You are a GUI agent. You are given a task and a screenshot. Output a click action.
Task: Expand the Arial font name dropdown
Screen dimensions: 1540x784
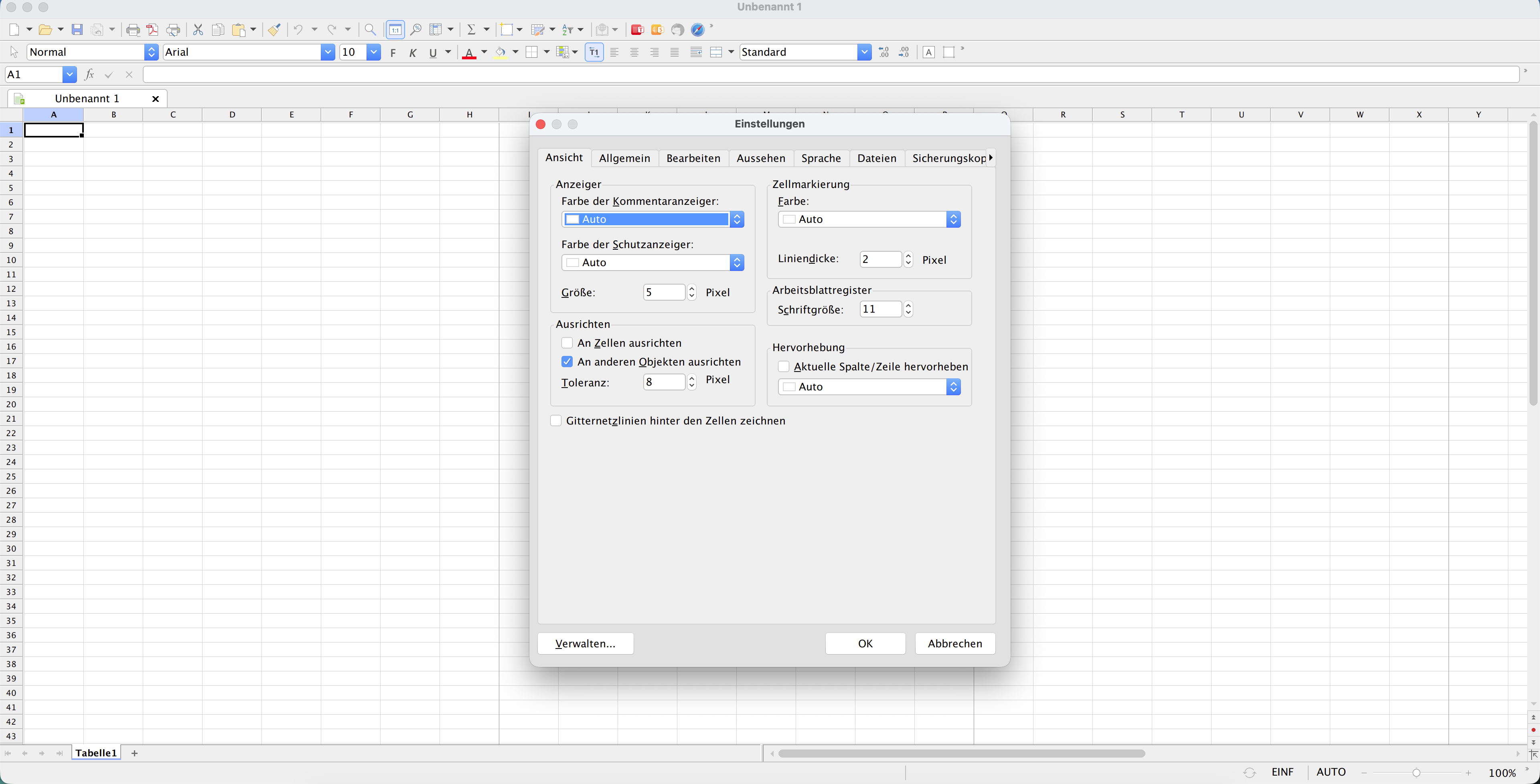click(328, 53)
